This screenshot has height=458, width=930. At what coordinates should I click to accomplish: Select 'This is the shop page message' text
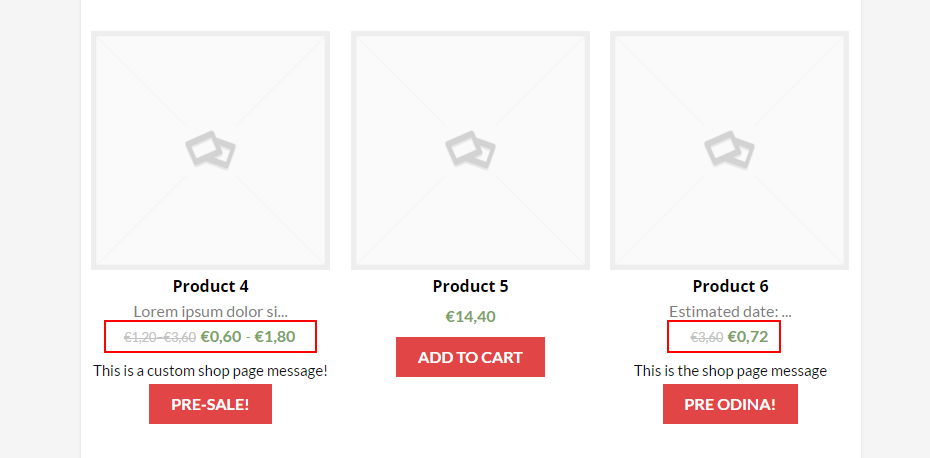[x=730, y=371]
